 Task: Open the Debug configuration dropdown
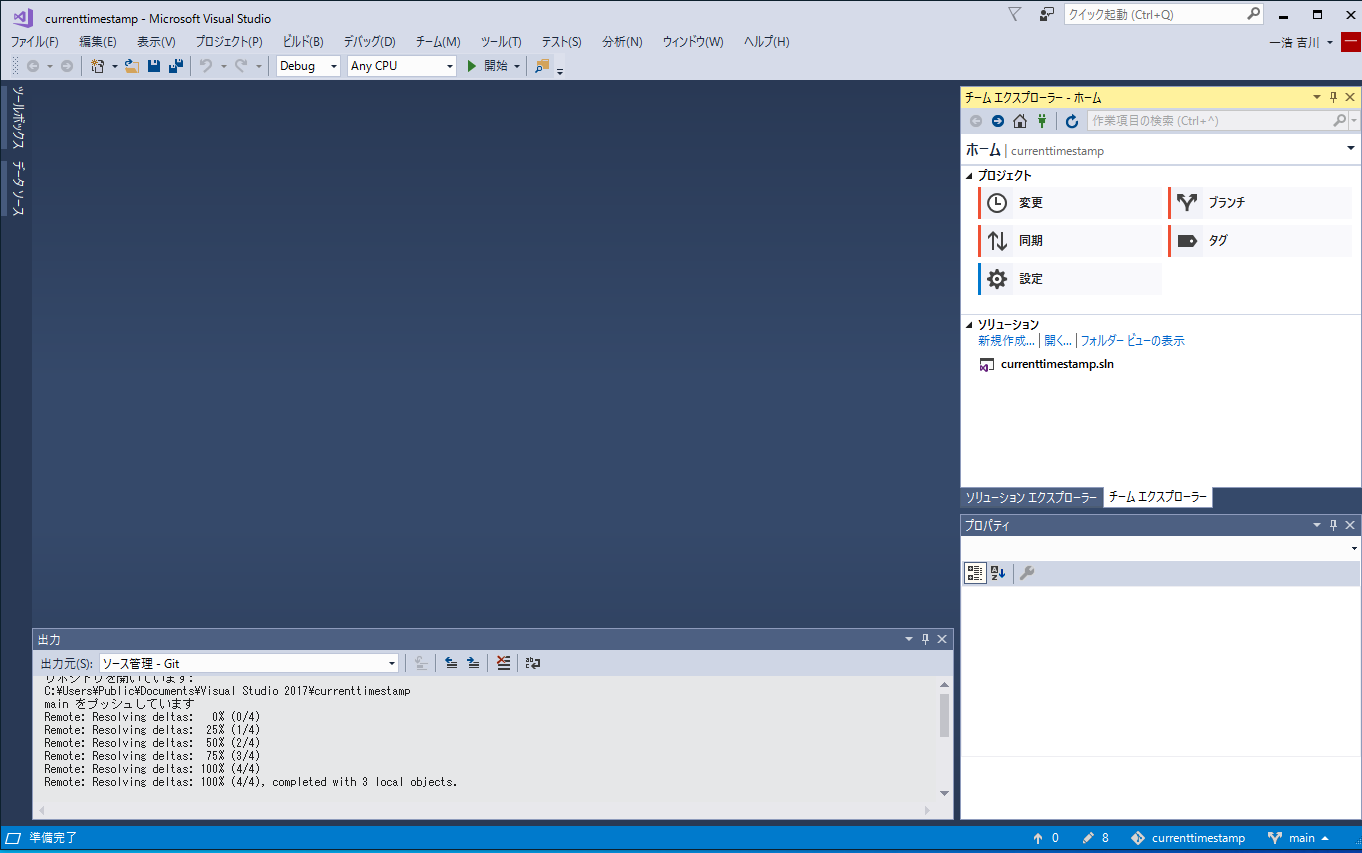click(x=309, y=66)
